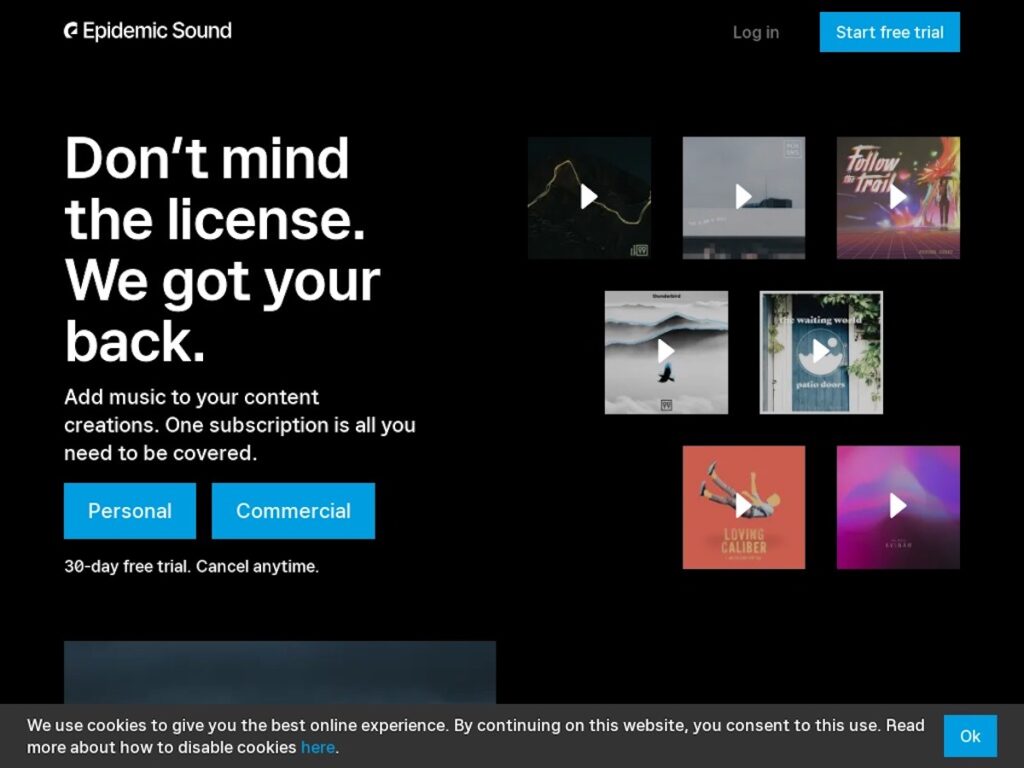The width and height of the screenshot is (1024, 768).
Task: Play the waiting world patio doors track
Action: click(x=821, y=352)
